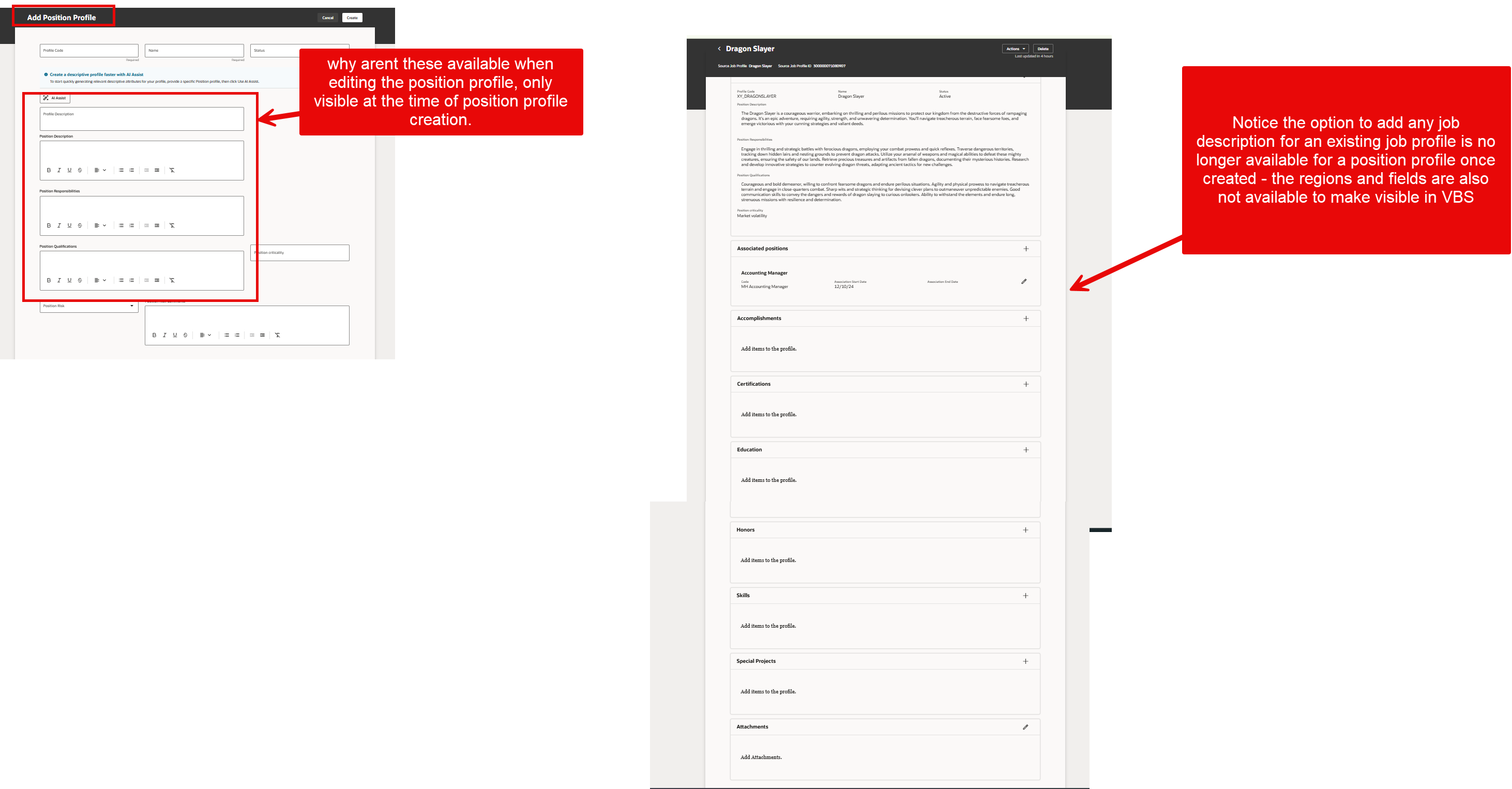Click the Create button

352,18
